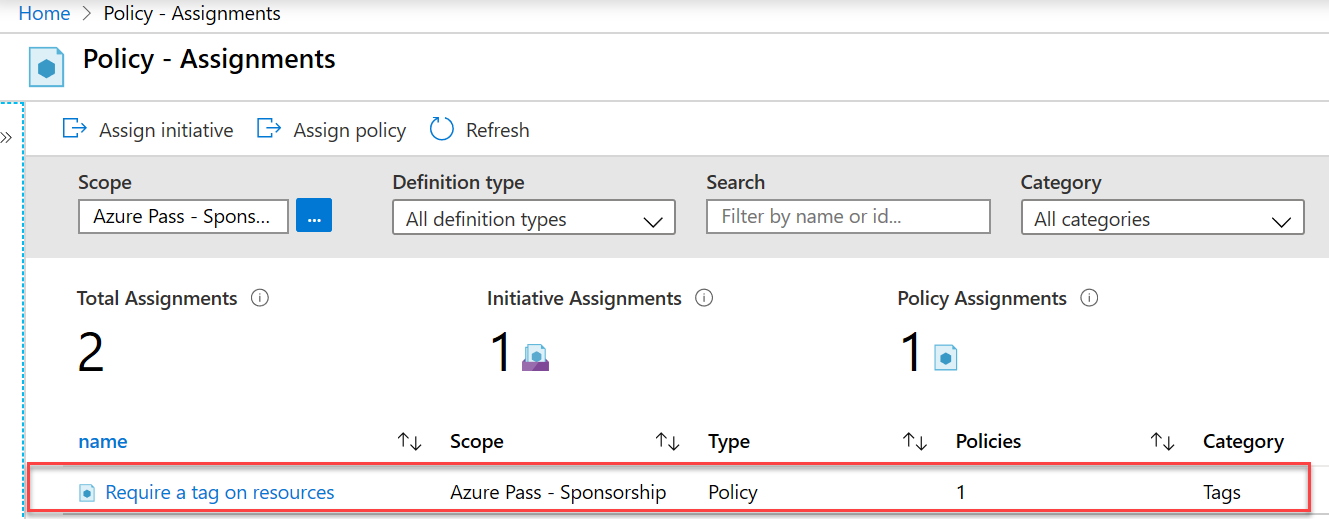Click the Policy blade icon beside title
Screen dimensions: 1329x519
pos(46,67)
